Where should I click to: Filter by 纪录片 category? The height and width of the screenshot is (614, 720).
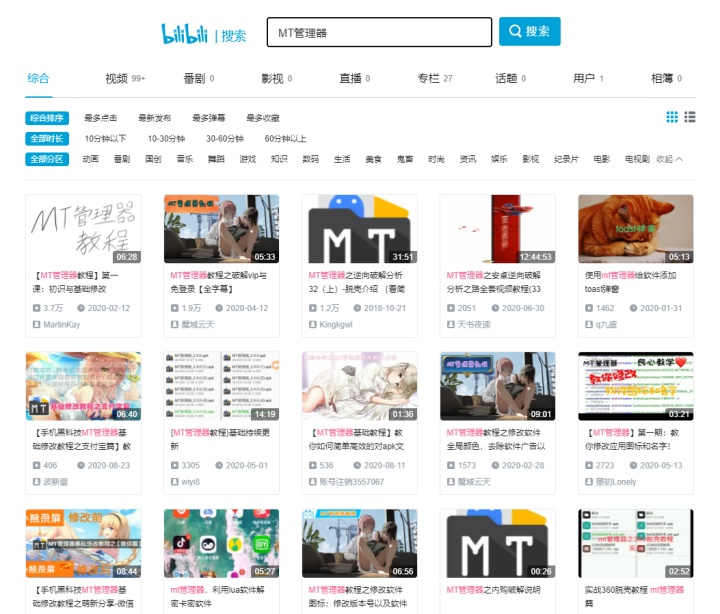[566, 159]
